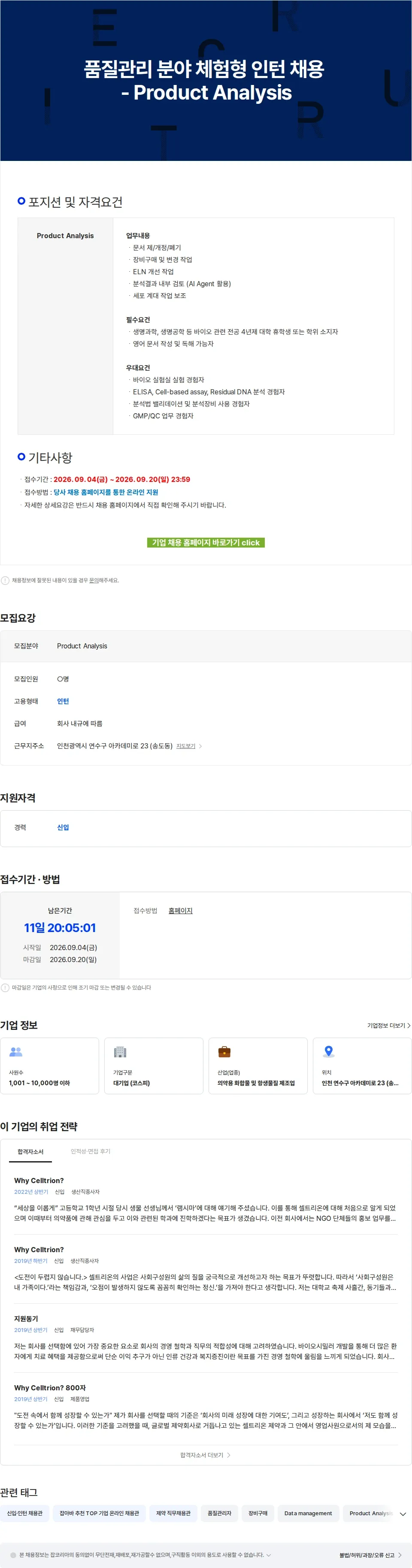Viewport: 412px width, 1568px height.
Task: Click the grey circle icon before disclaimer text
Action: (x=13, y=1555)
